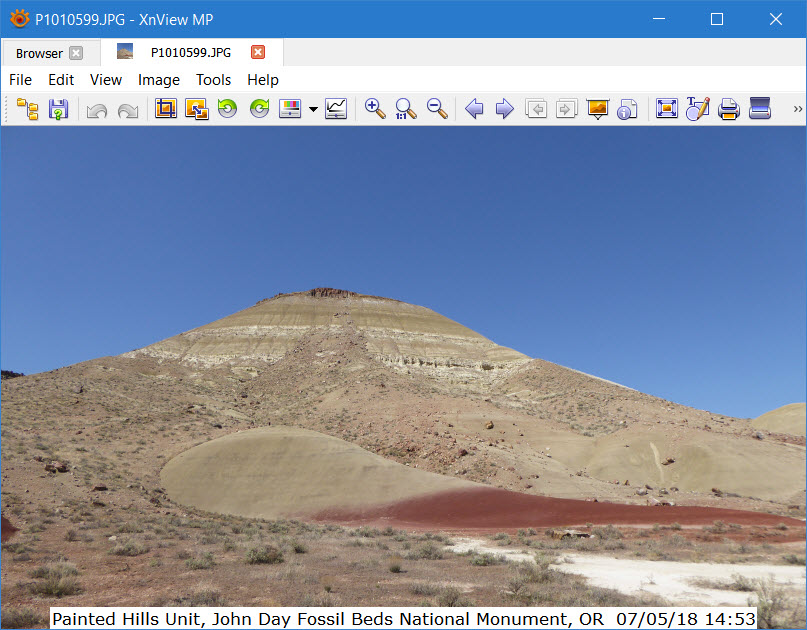Open the Help menu
The height and width of the screenshot is (630, 807).
(x=263, y=80)
